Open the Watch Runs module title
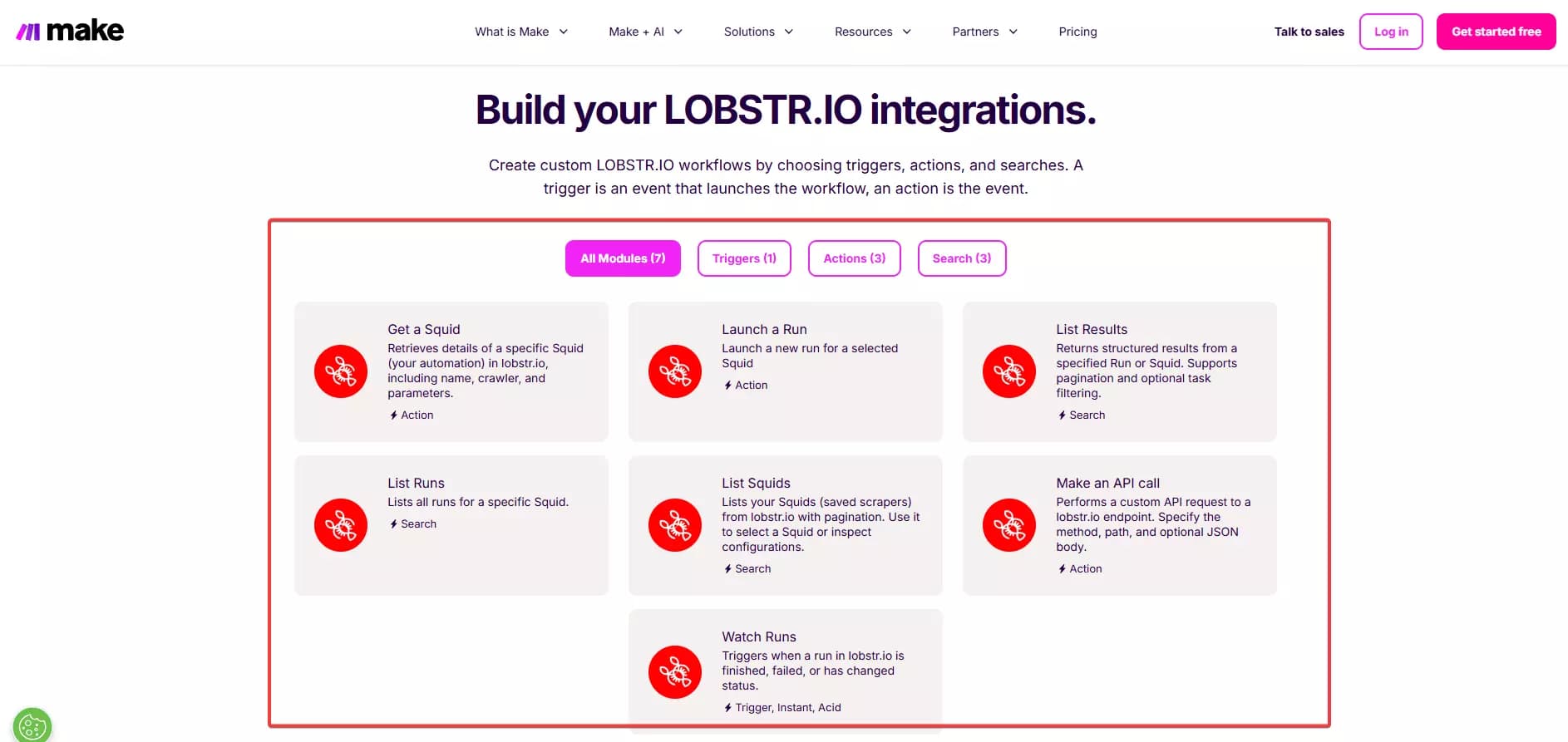Image resolution: width=1568 pixels, height=742 pixels. click(758, 636)
